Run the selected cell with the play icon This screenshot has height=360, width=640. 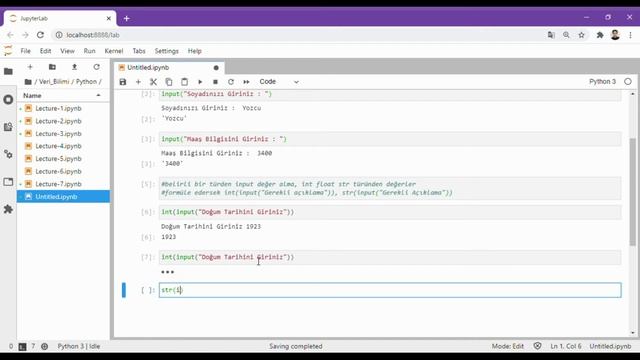[200, 82]
